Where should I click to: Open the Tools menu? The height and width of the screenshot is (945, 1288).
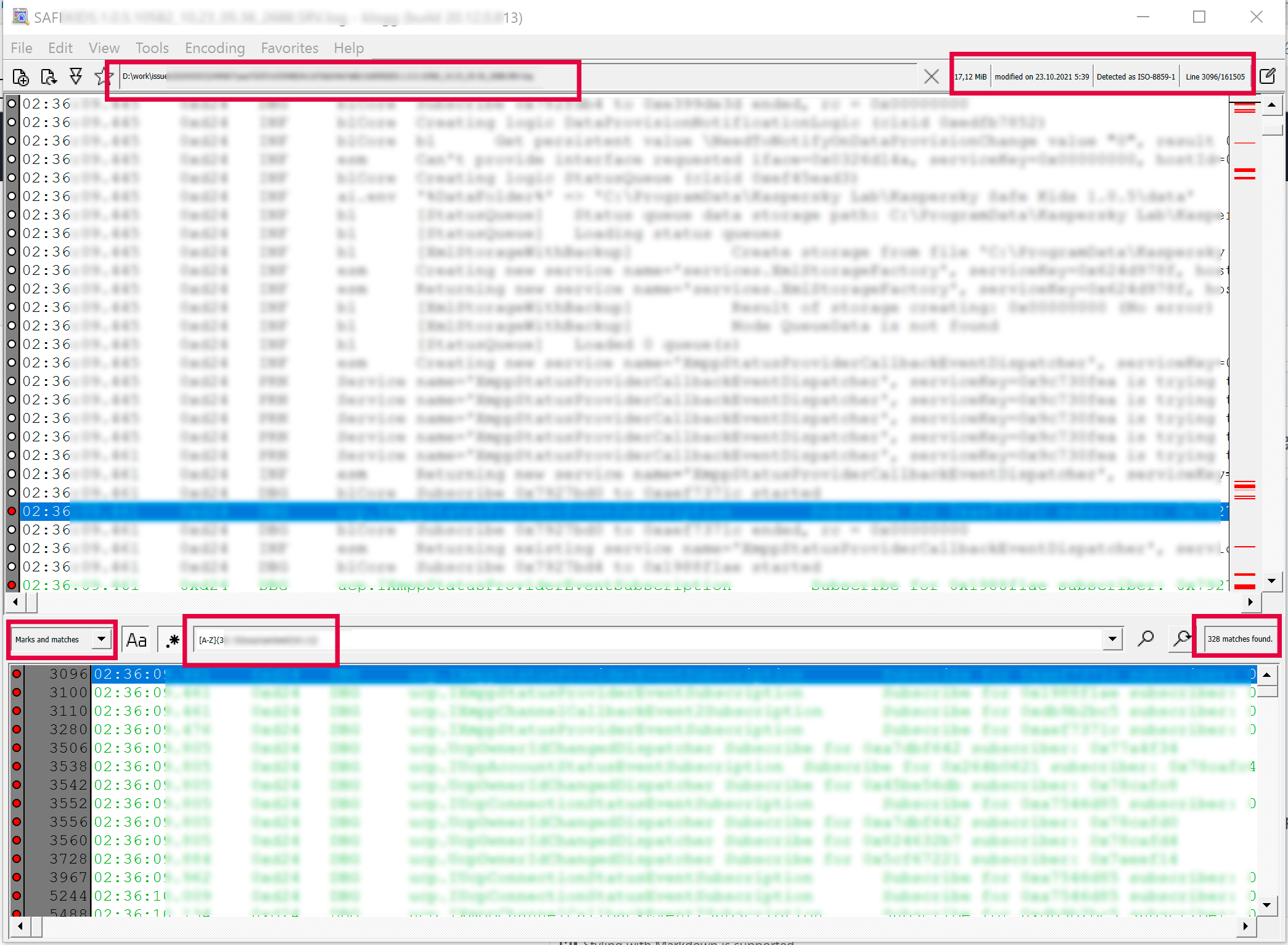click(x=152, y=48)
